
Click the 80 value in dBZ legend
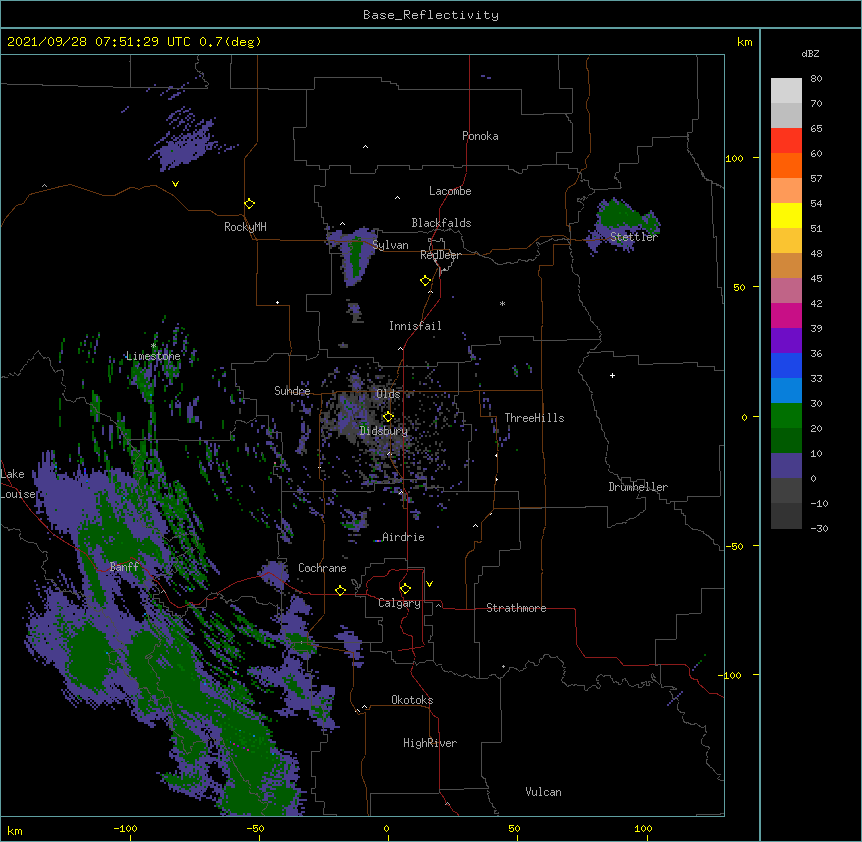[x=816, y=78]
